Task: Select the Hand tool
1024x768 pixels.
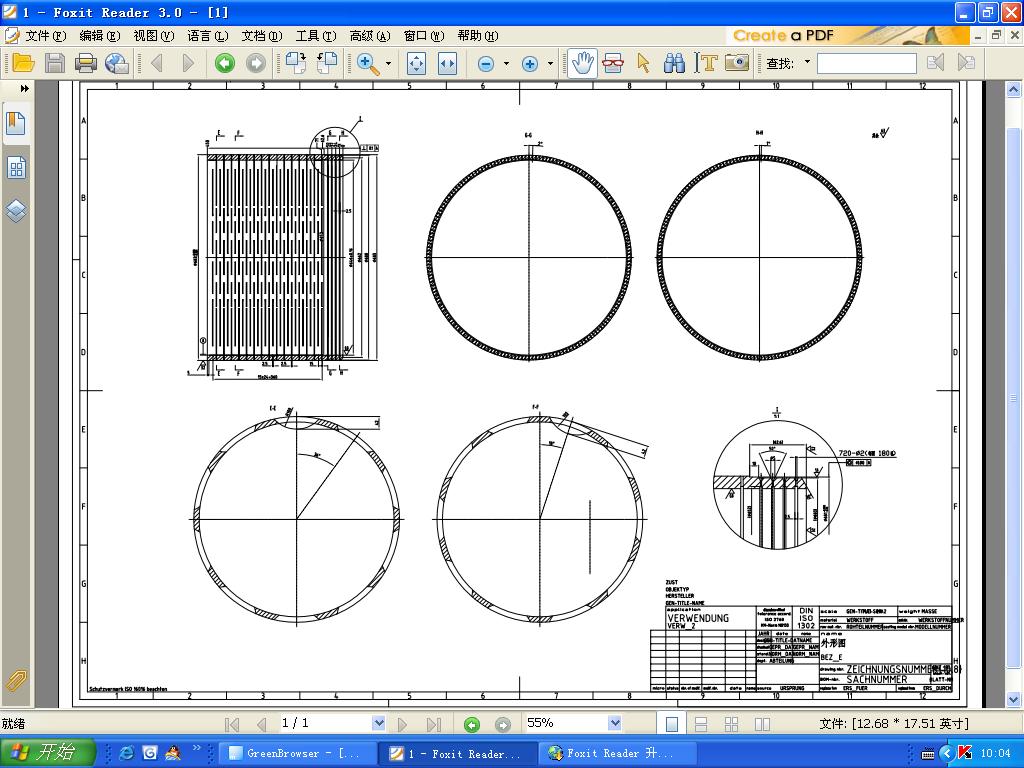Action: click(582, 63)
